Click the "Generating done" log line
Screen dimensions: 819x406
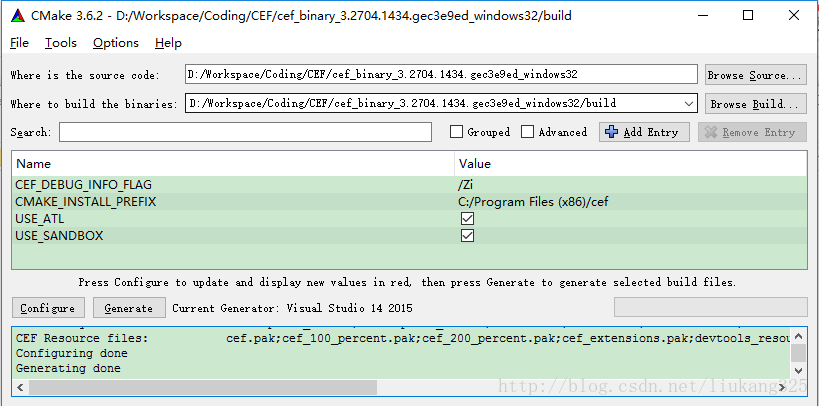68,368
